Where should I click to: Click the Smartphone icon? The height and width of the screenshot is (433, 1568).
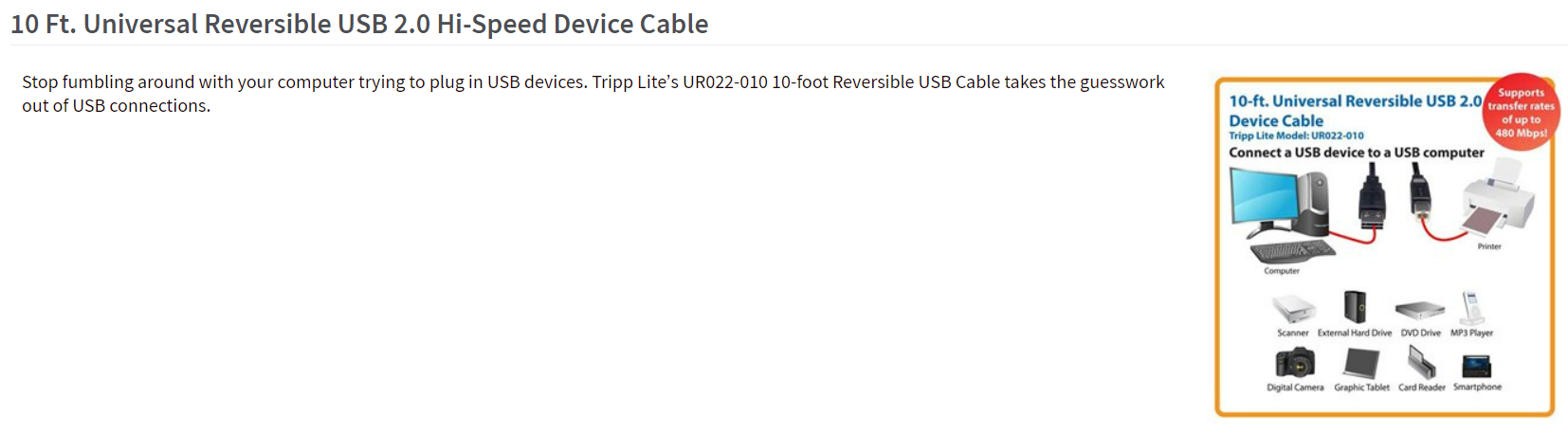click(x=1477, y=366)
